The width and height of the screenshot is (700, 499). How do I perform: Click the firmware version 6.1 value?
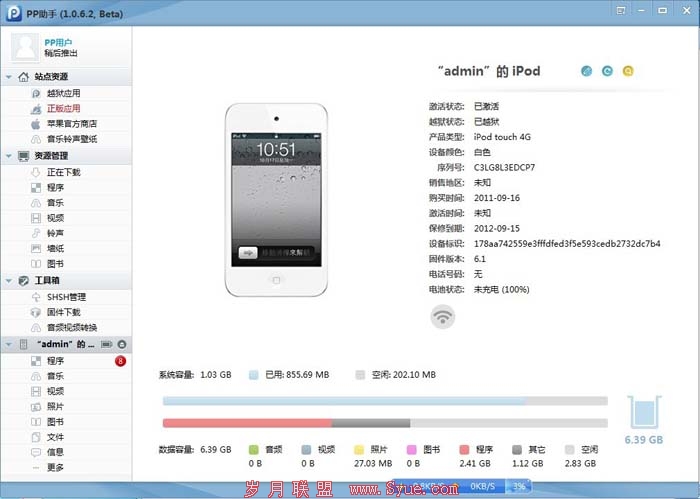tap(480, 259)
